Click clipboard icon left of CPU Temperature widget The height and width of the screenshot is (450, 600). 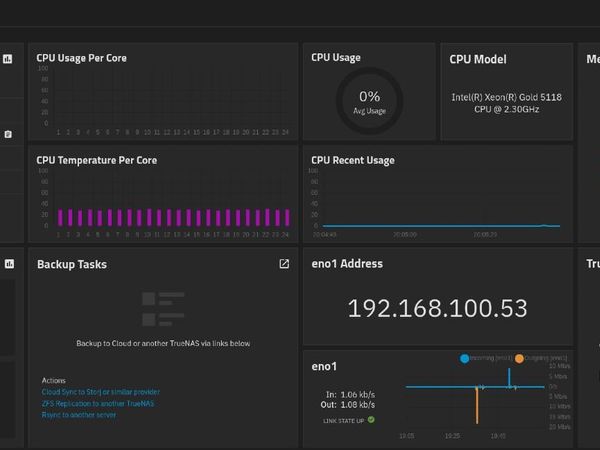tap(8, 134)
